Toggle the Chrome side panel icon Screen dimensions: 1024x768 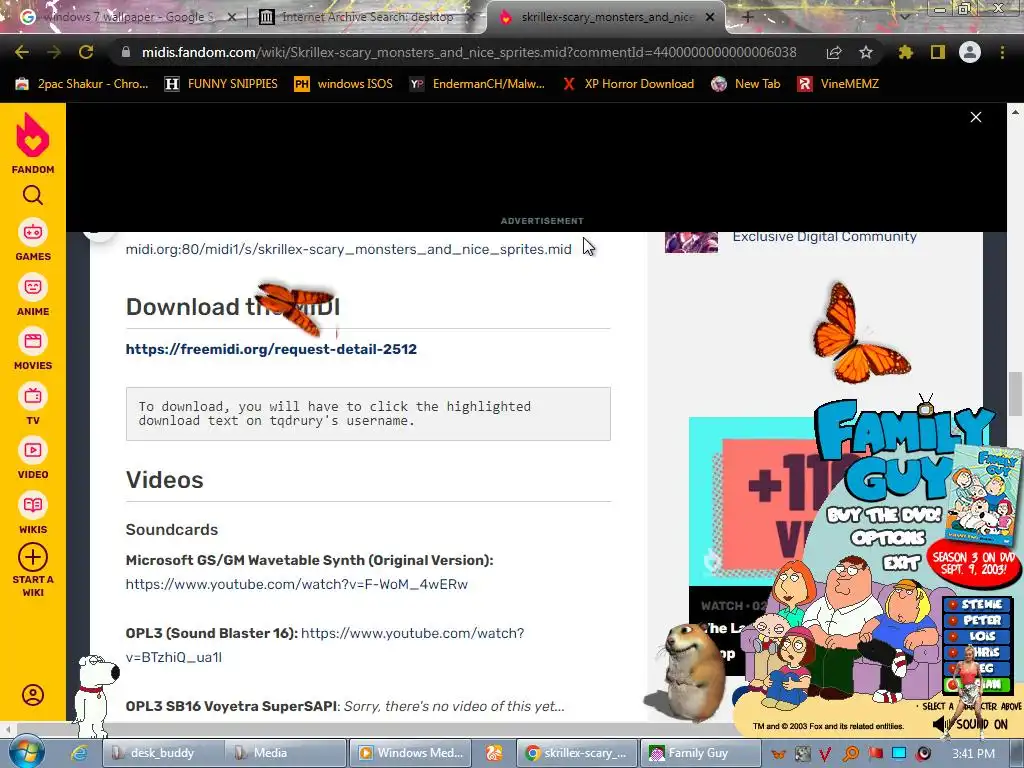point(938,52)
